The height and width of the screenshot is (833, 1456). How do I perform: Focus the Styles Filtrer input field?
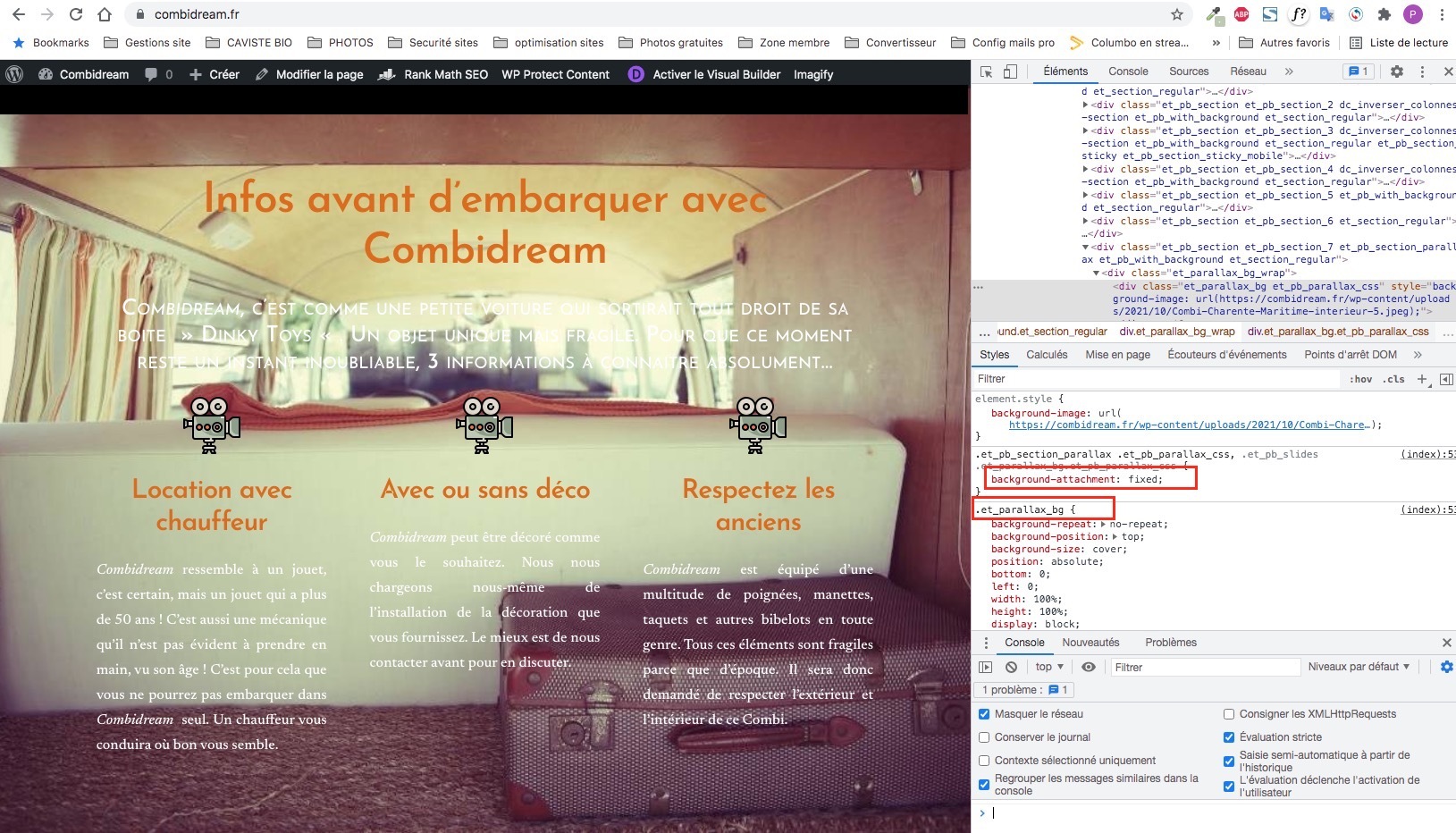(1157, 379)
